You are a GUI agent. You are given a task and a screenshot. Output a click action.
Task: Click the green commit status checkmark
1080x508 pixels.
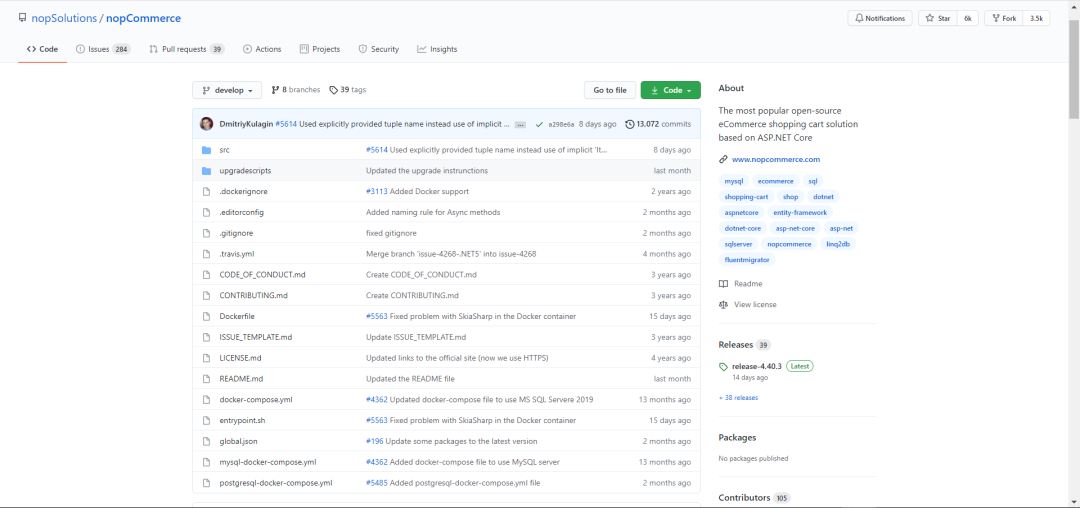coord(539,125)
